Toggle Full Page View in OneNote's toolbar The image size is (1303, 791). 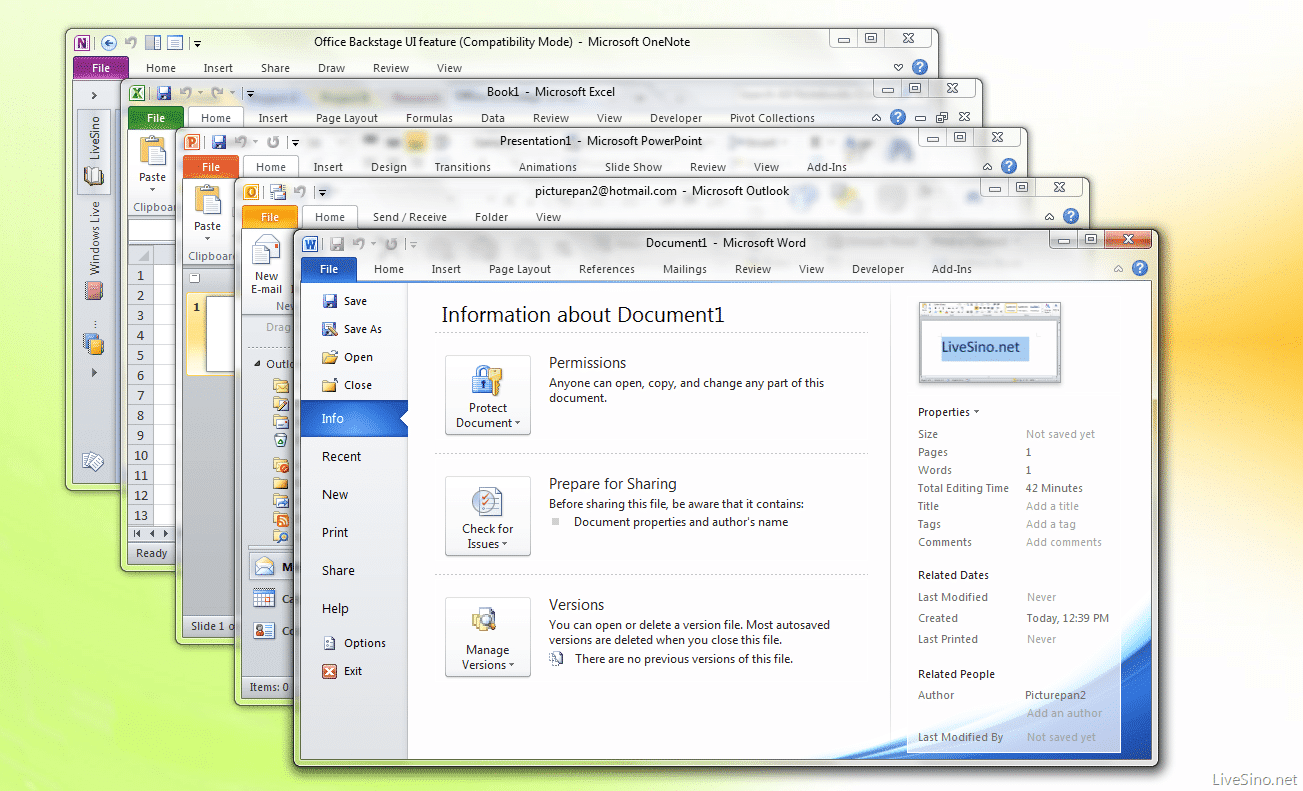pos(174,43)
